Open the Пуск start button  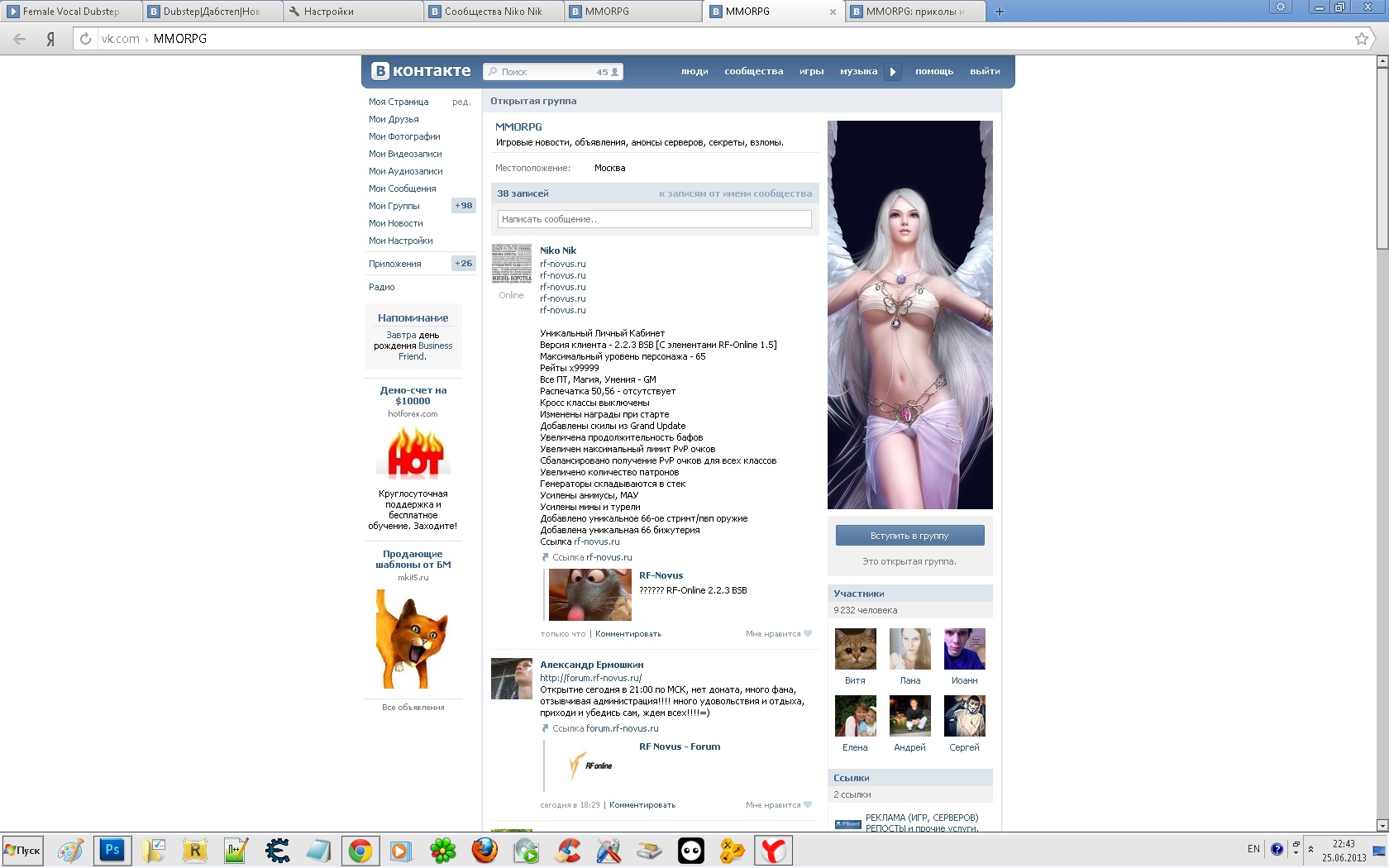point(22,850)
